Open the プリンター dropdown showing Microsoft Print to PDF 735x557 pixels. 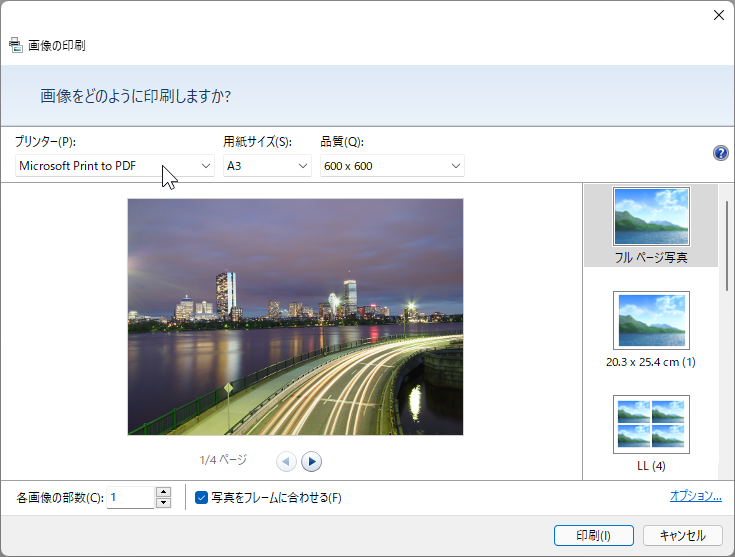click(x=115, y=166)
